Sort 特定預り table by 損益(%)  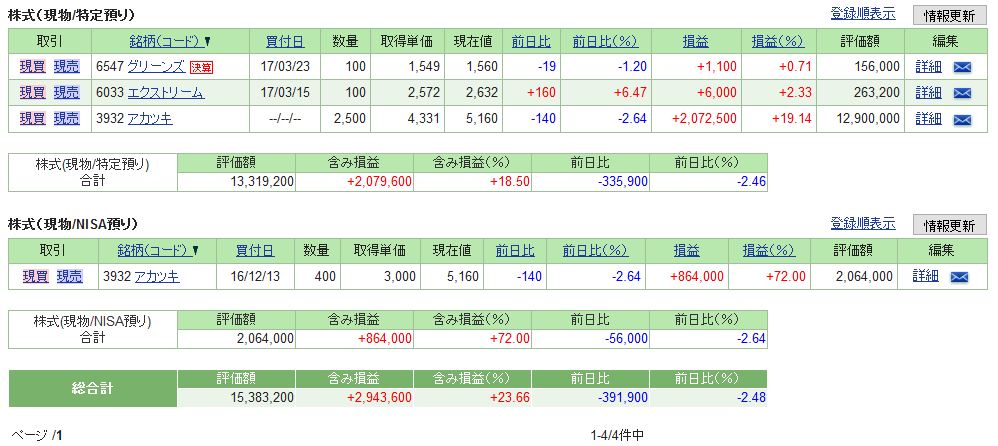[778, 42]
